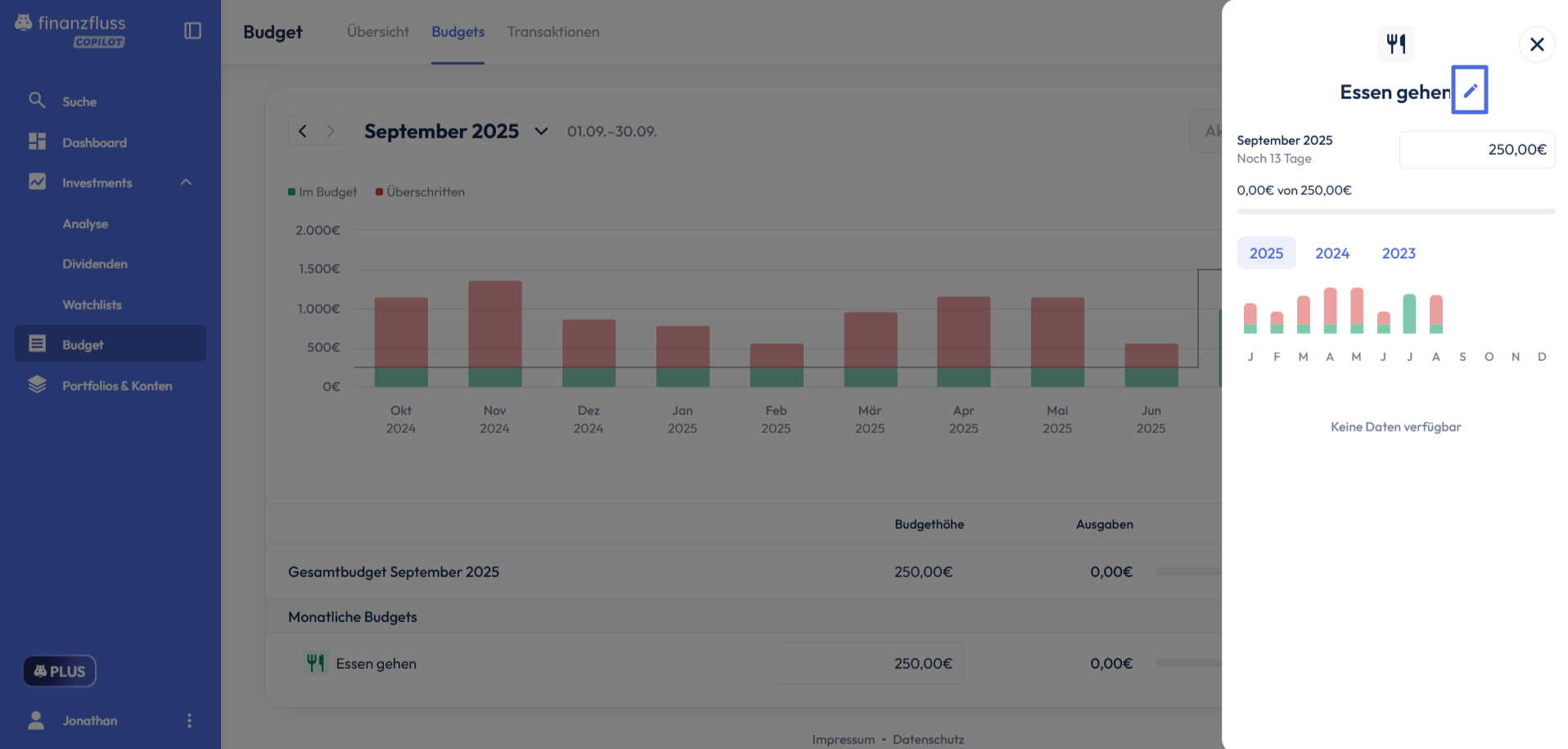Open the Datenschutz link in the footer
The width and height of the screenshot is (1568, 749).
(928, 739)
